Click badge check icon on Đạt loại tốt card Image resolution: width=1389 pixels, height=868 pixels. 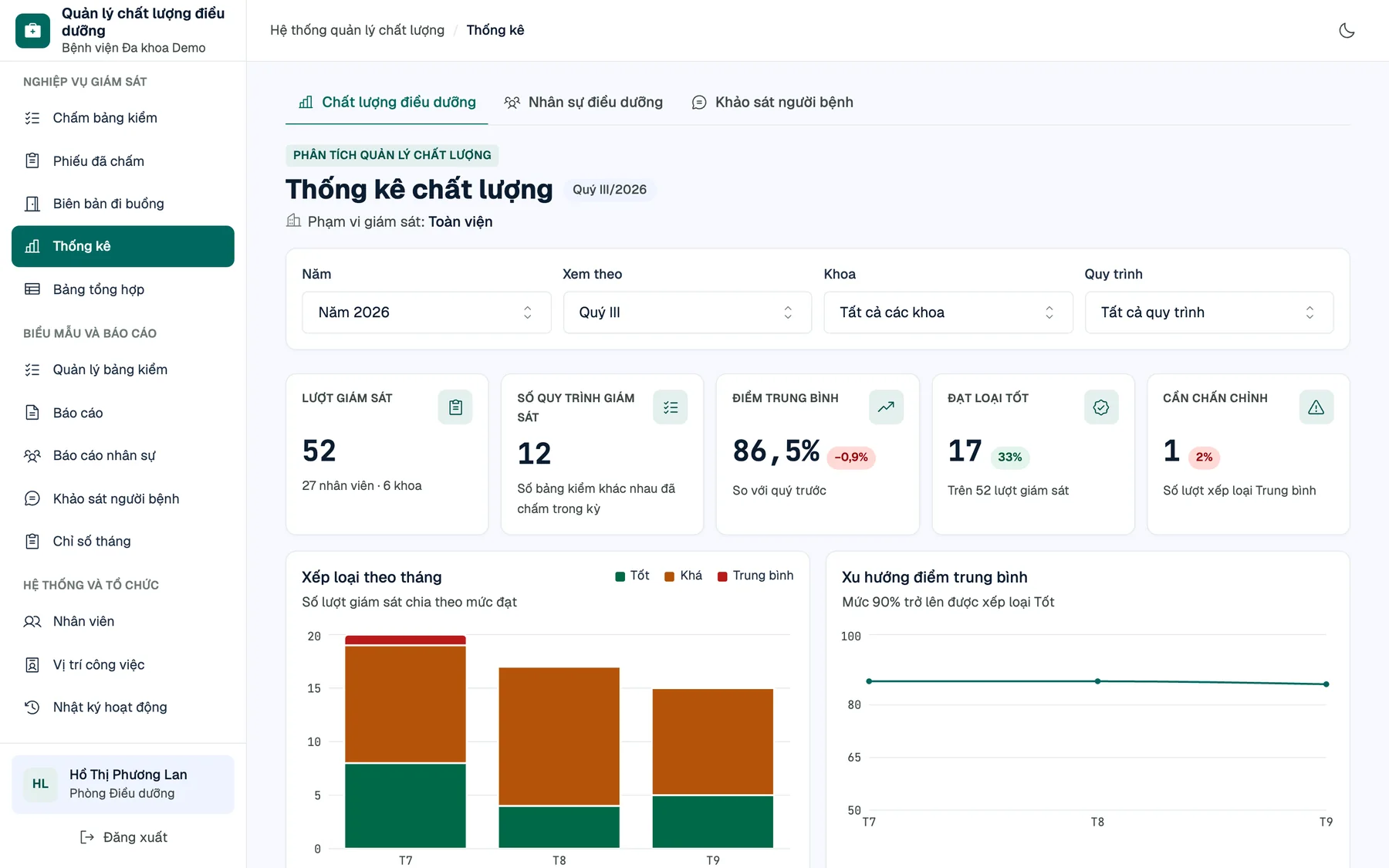(1101, 407)
